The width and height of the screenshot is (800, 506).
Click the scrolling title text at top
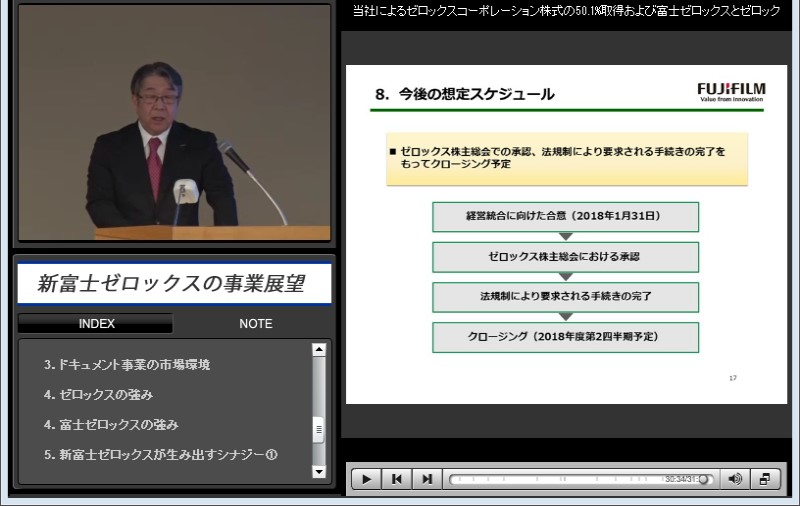(566, 11)
